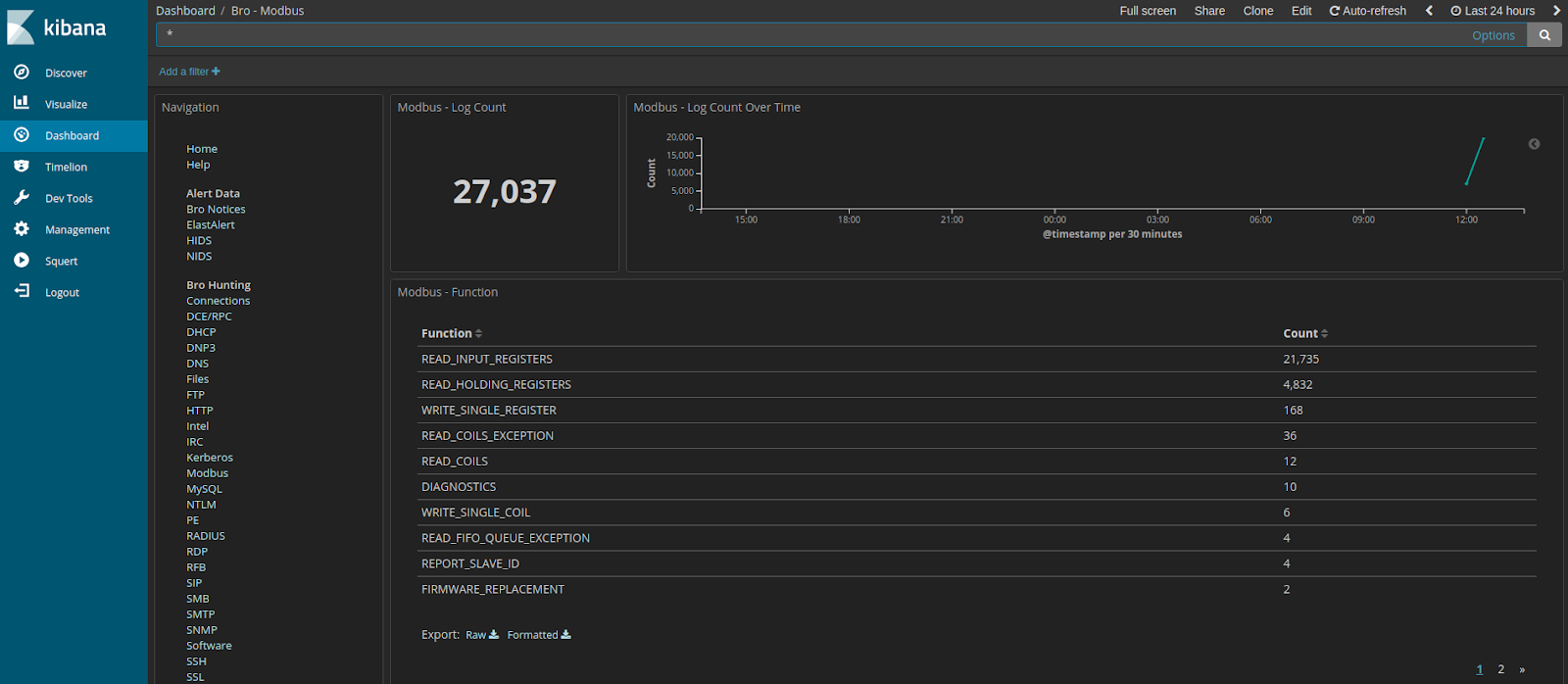Open Full screen mode
Image resolution: width=1568 pixels, height=684 pixels.
1148,11
